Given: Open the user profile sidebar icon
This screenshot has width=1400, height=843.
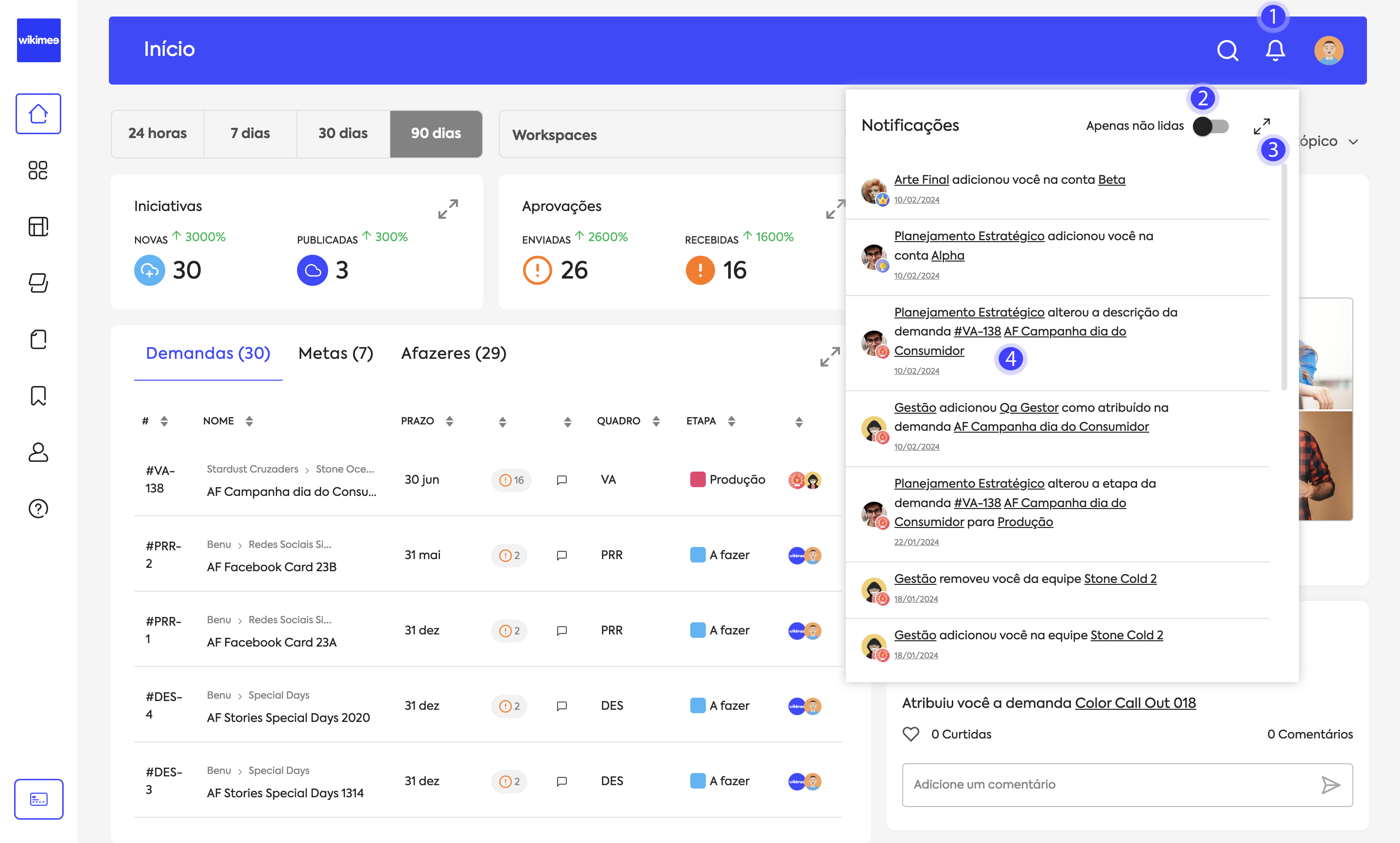Looking at the screenshot, I should (38, 452).
